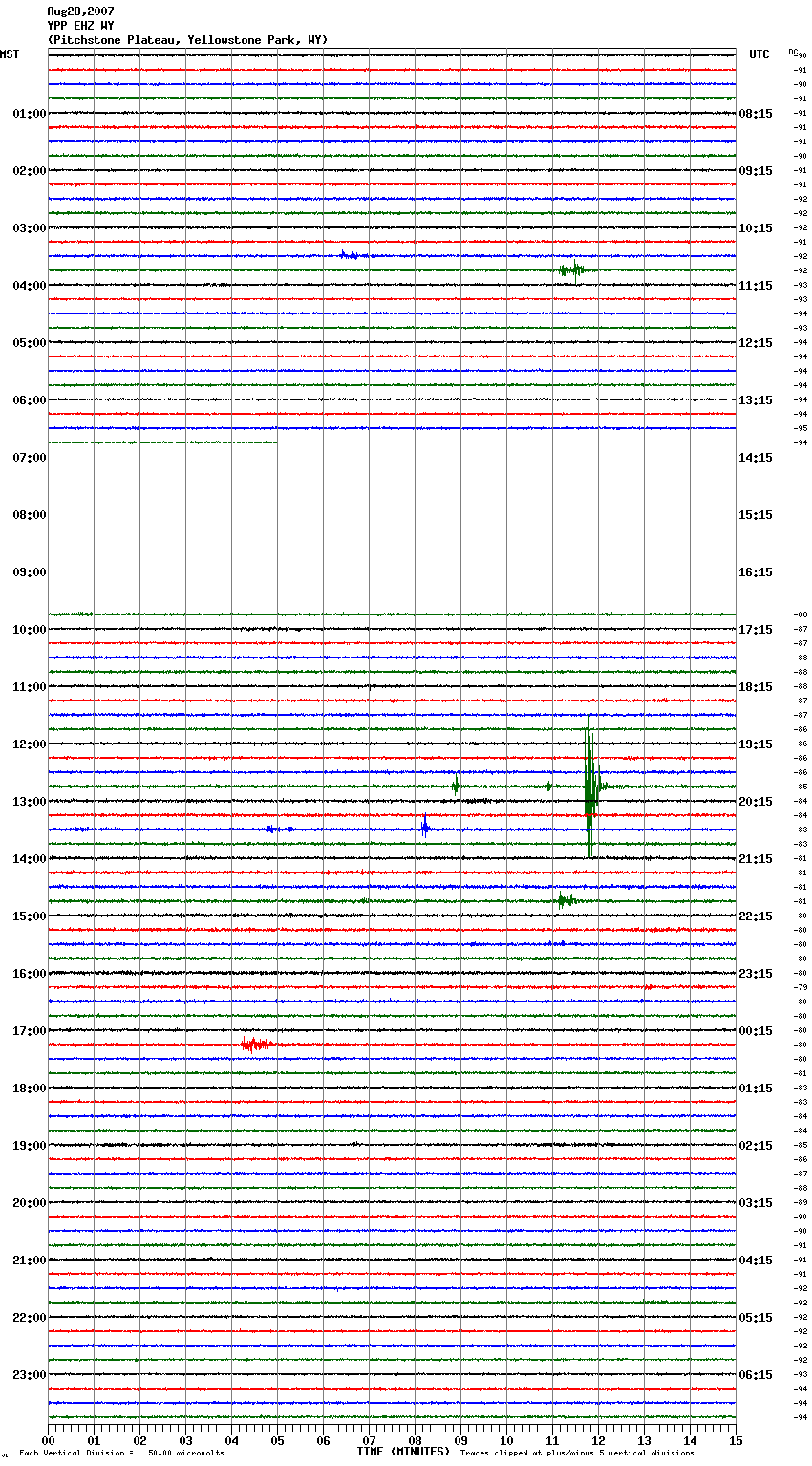Viewport: 812px width, 1466px height.
Task: Click the 16:15 UTC time label
Action: click(756, 572)
